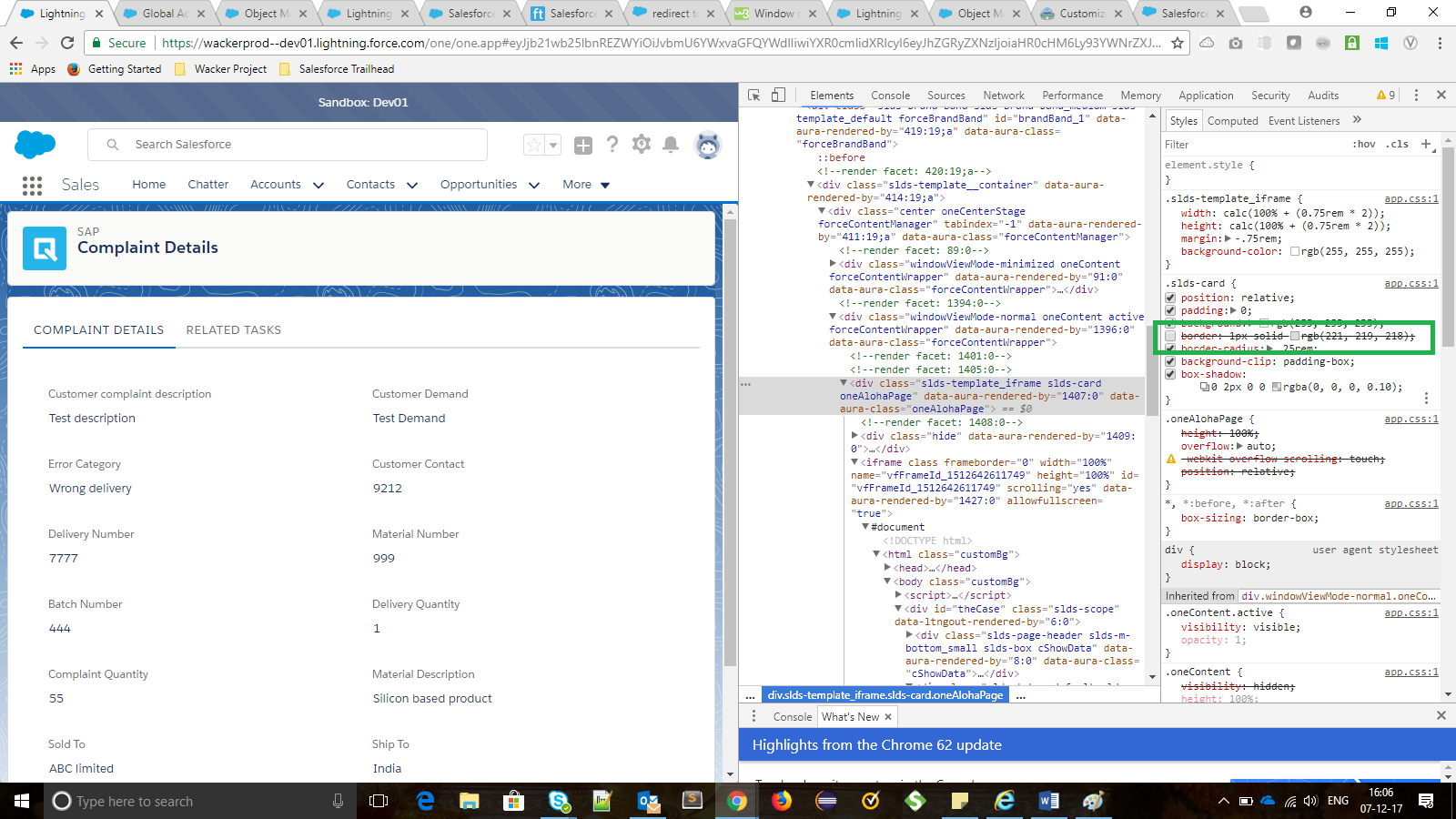Click the background-color white color swatch
Viewport: 1456px width, 819px height.
tap(1294, 252)
